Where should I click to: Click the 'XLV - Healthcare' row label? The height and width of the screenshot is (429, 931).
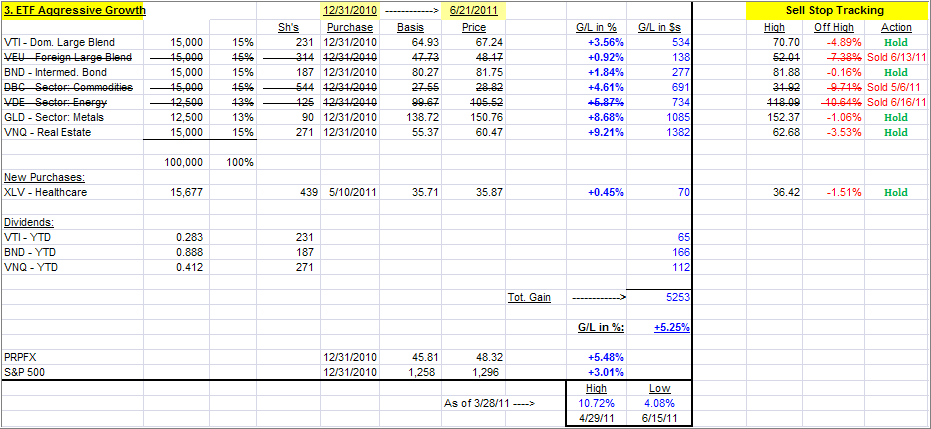(x=44, y=192)
